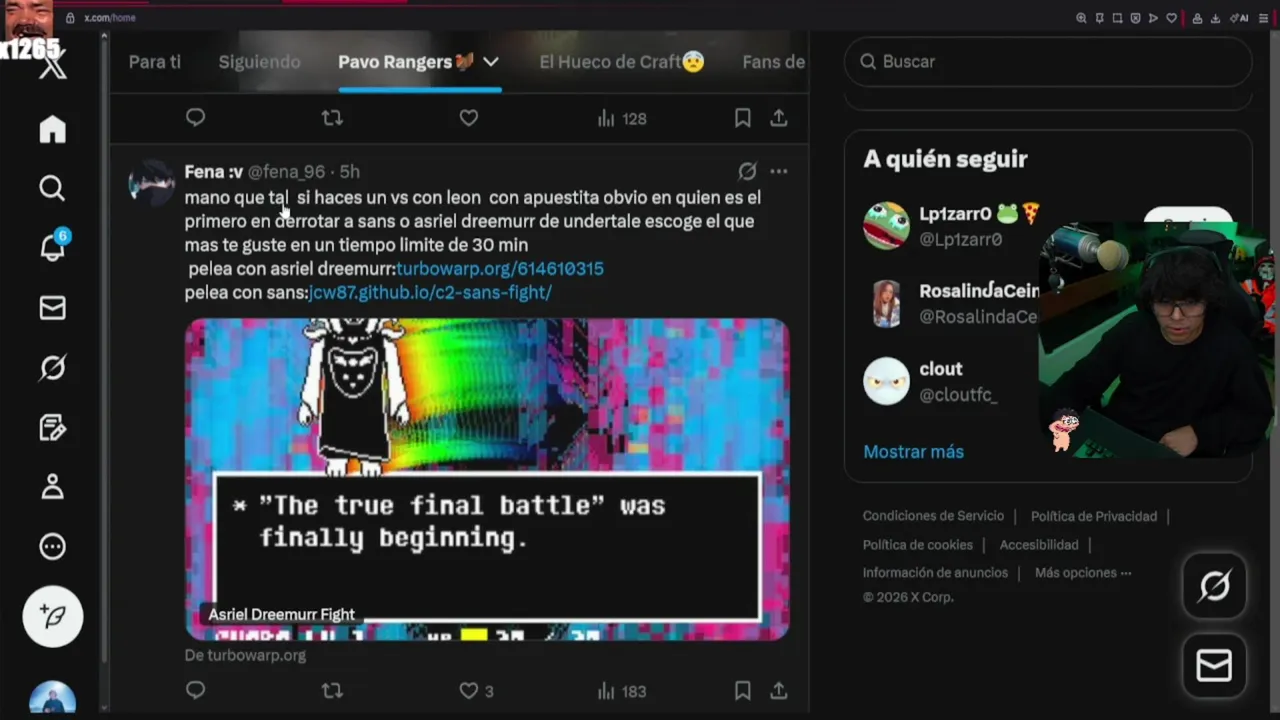View analytics showing 128 views
Viewport: 1280px width, 720px height.
(622, 118)
